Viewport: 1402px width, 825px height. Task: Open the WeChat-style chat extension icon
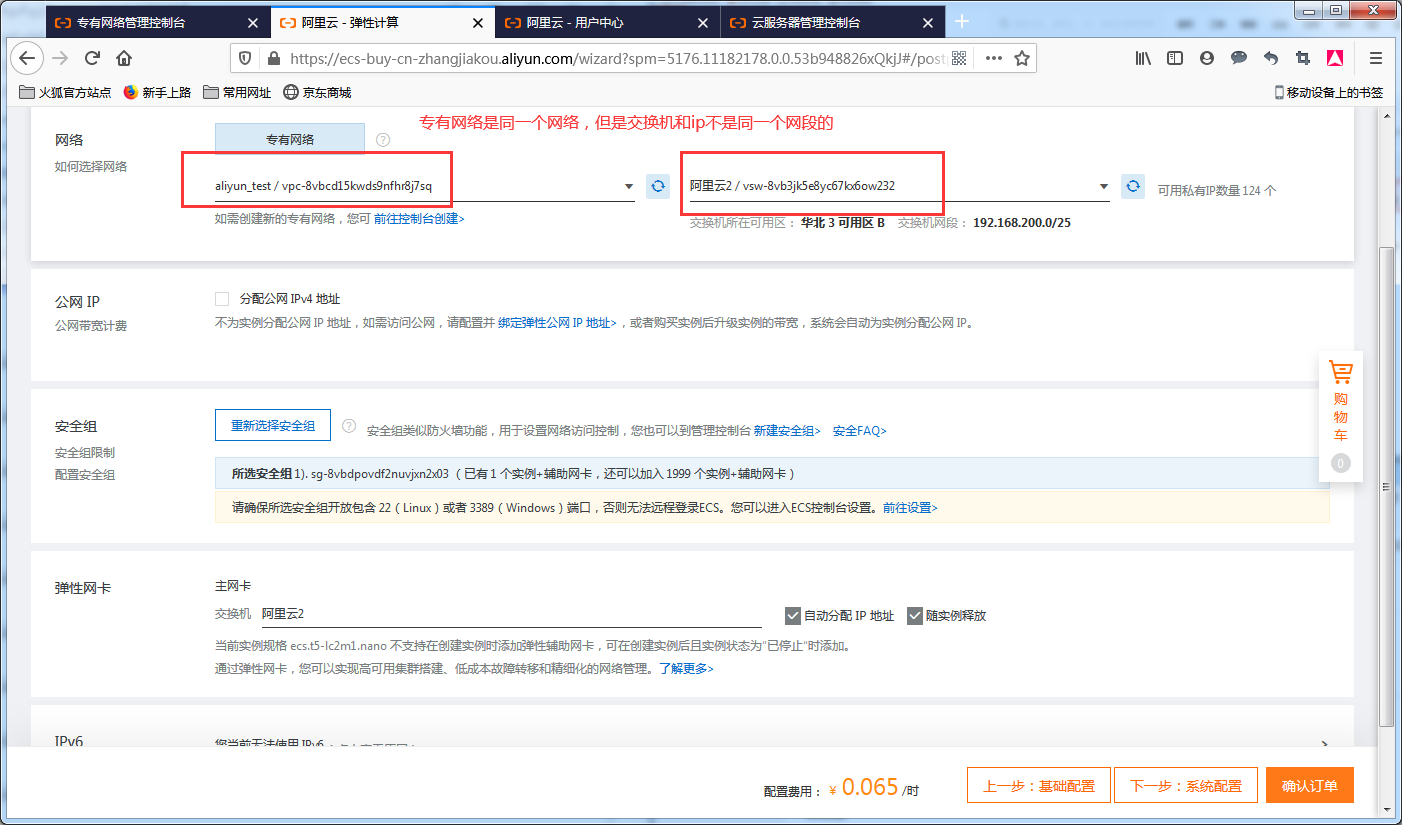click(x=1239, y=58)
